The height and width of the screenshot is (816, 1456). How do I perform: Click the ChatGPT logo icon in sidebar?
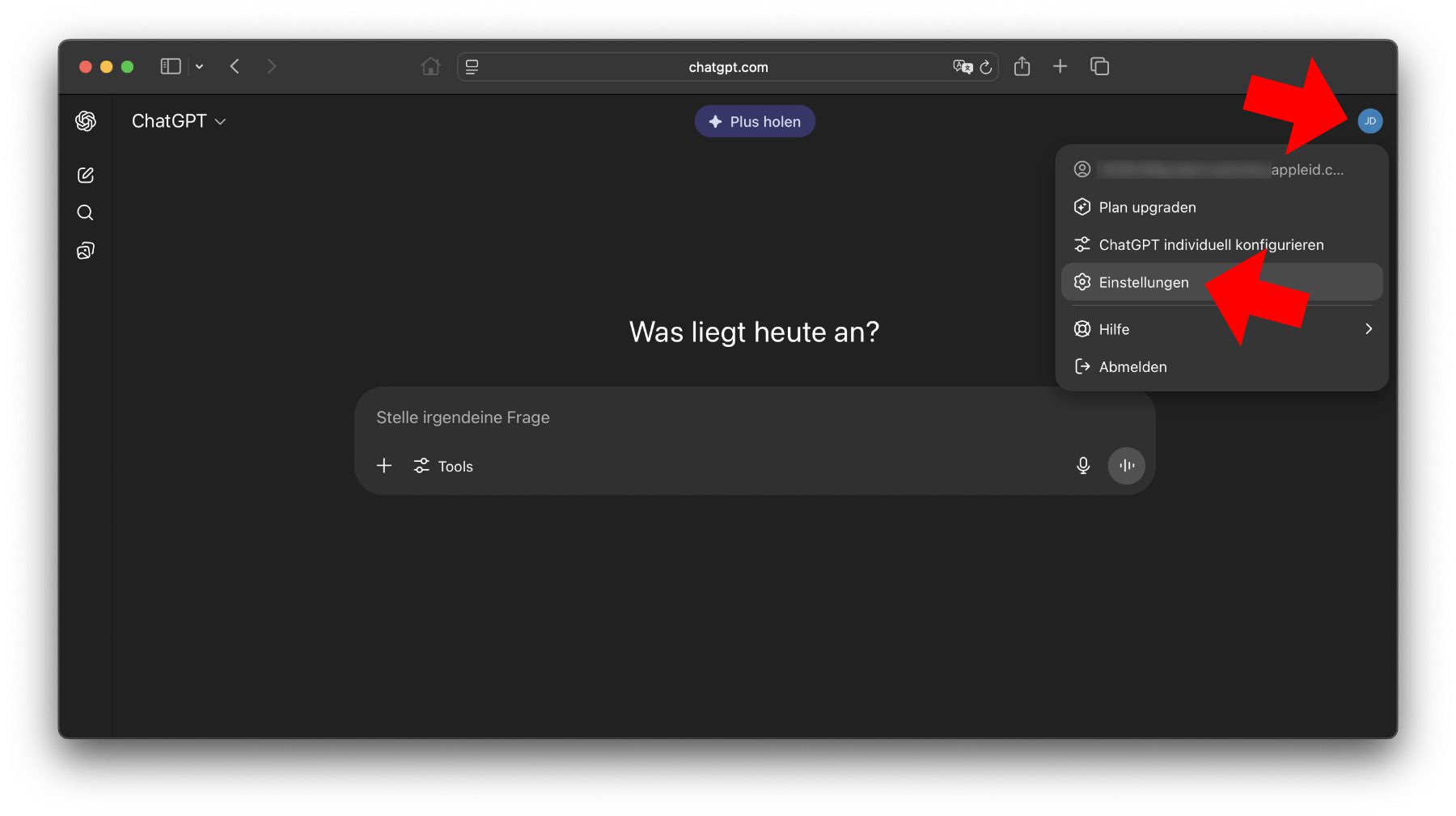86,121
